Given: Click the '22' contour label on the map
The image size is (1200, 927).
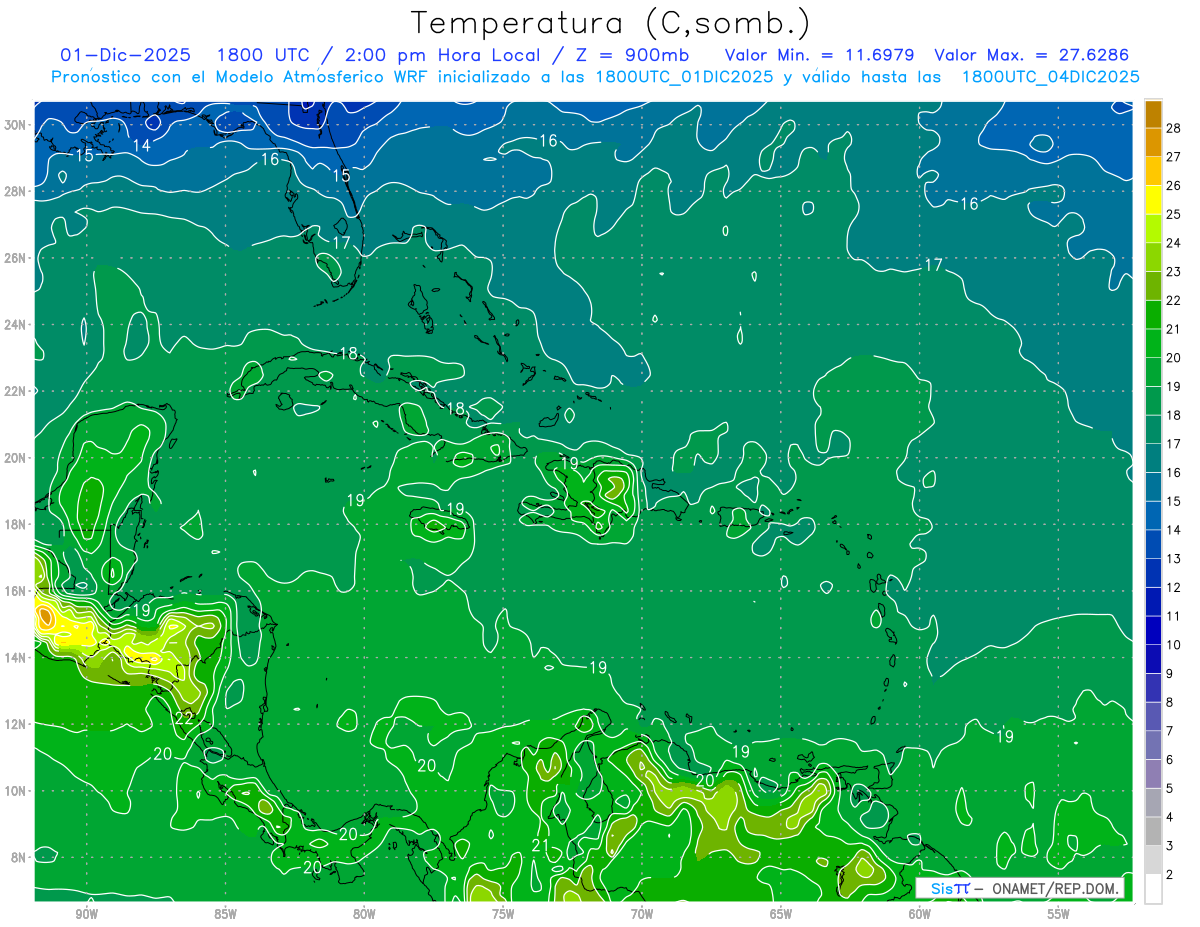Looking at the screenshot, I should (184, 718).
